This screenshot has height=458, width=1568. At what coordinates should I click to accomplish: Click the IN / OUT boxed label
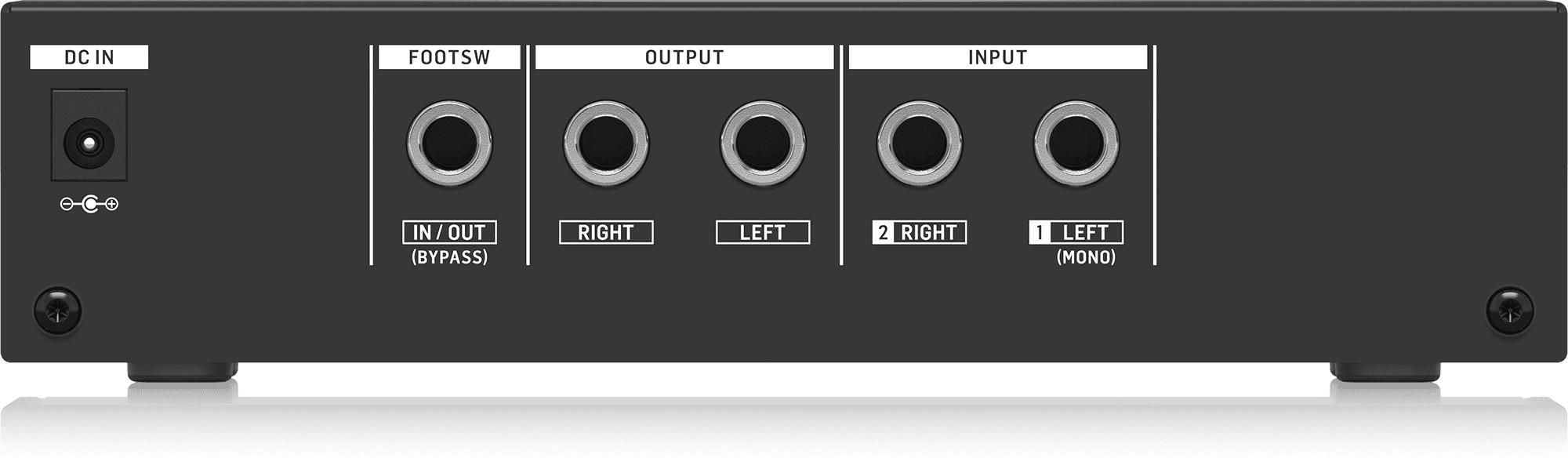pos(449,232)
